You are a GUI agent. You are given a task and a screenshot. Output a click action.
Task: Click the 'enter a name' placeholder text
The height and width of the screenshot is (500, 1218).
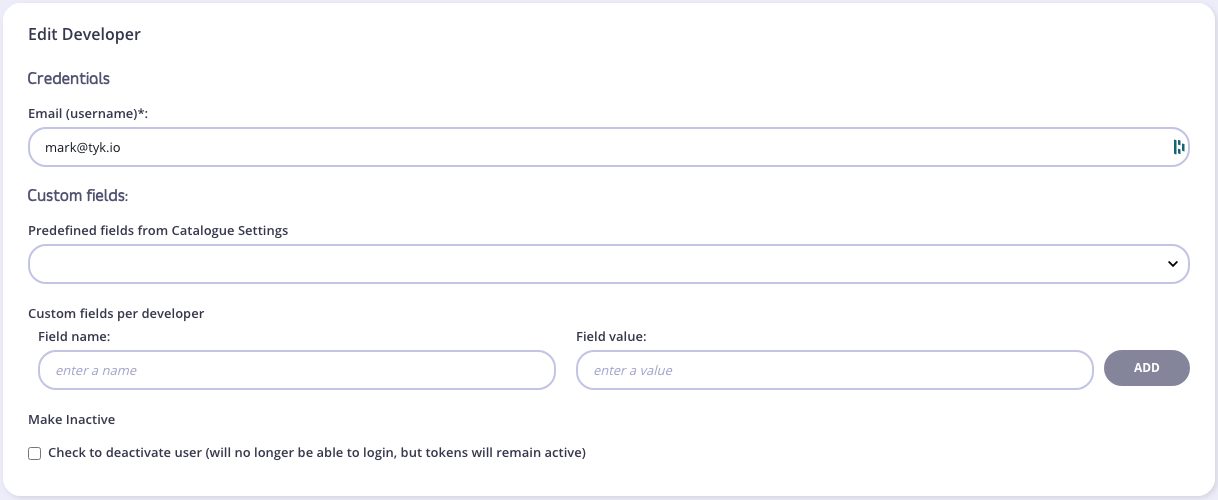[96, 371]
